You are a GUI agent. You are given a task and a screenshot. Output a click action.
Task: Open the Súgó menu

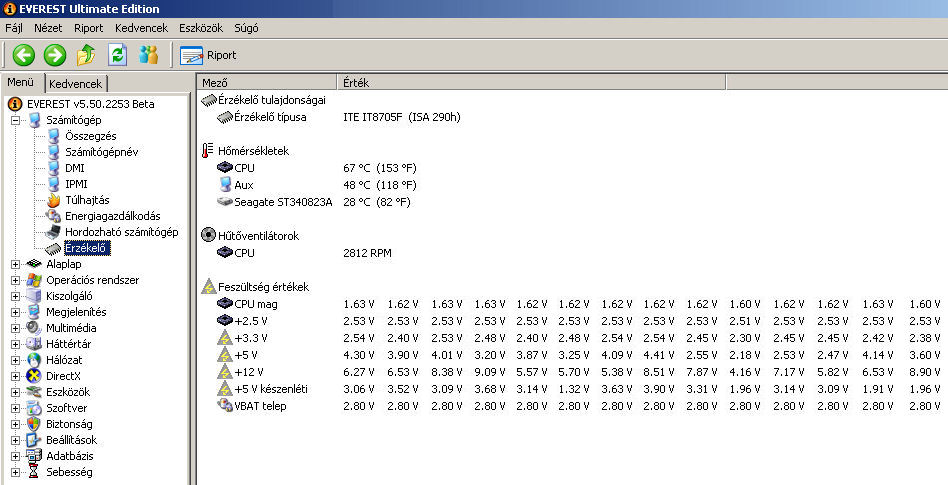[246, 28]
